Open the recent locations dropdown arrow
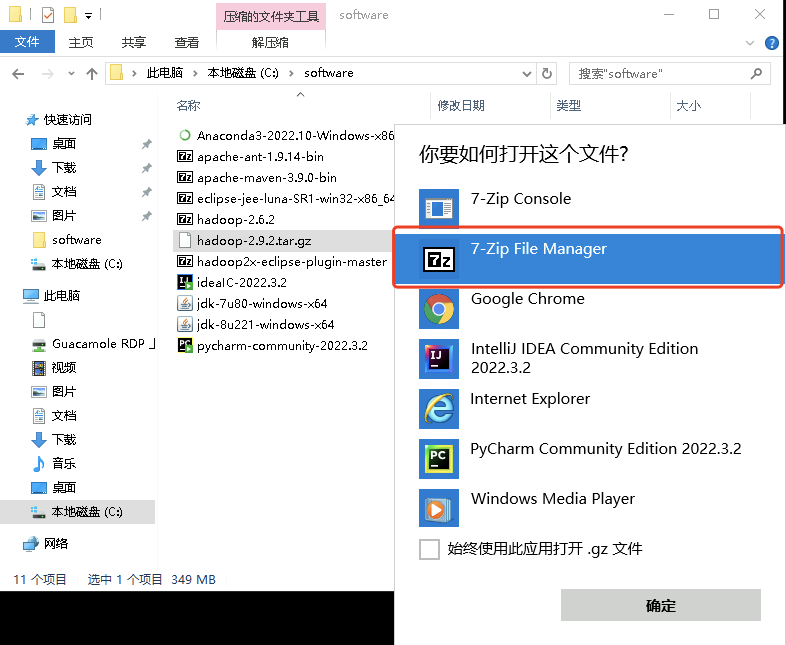The image size is (786, 645). click(x=71, y=74)
